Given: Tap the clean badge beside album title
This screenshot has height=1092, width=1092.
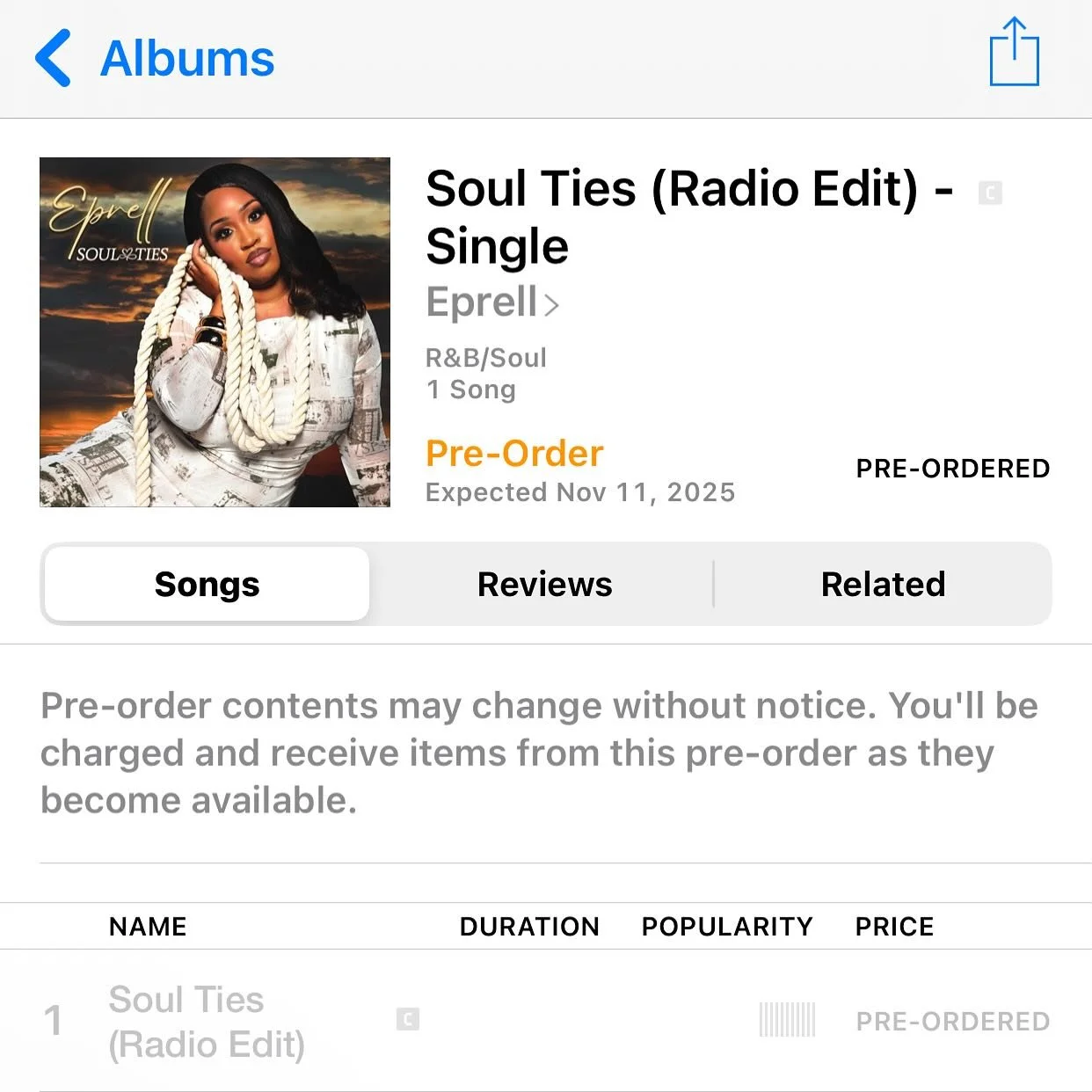Looking at the screenshot, I should tap(990, 193).
